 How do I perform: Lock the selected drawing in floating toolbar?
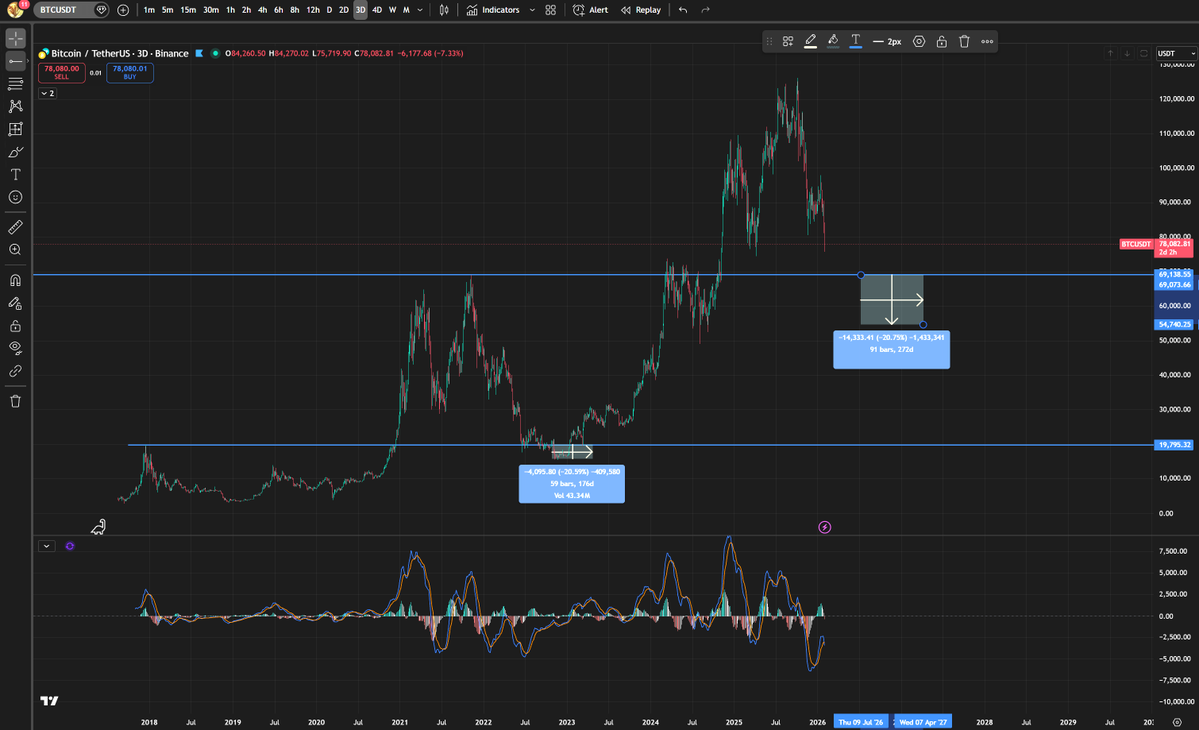click(941, 41)
